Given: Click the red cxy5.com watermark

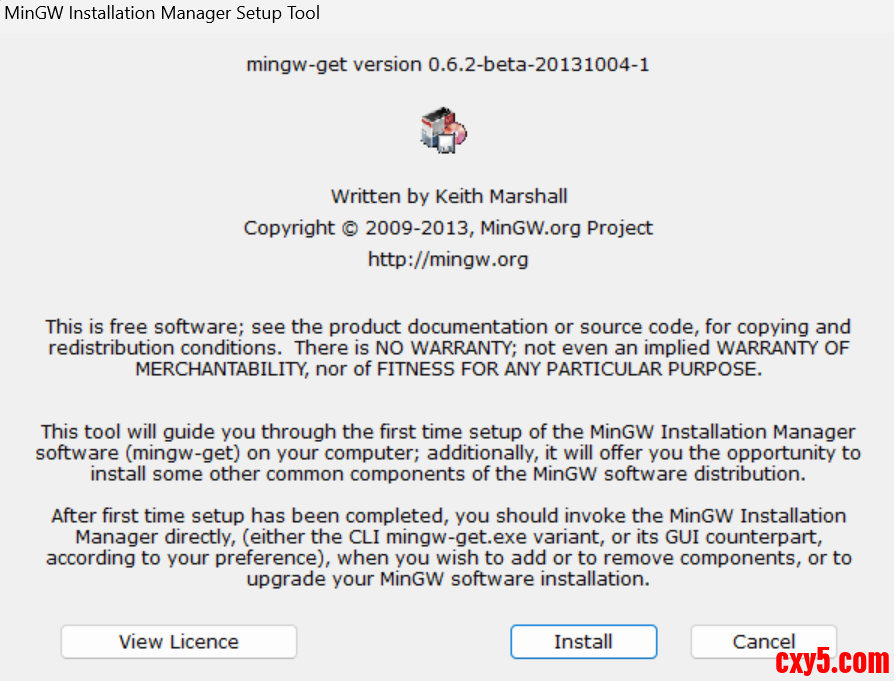Looking at the screenshot, I should 832,662.
